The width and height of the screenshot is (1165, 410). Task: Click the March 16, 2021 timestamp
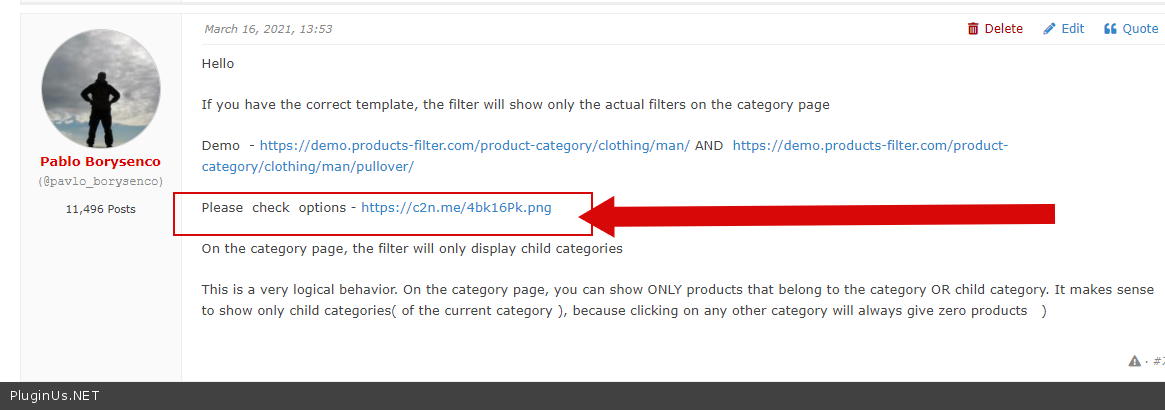(x=268, y=29)
